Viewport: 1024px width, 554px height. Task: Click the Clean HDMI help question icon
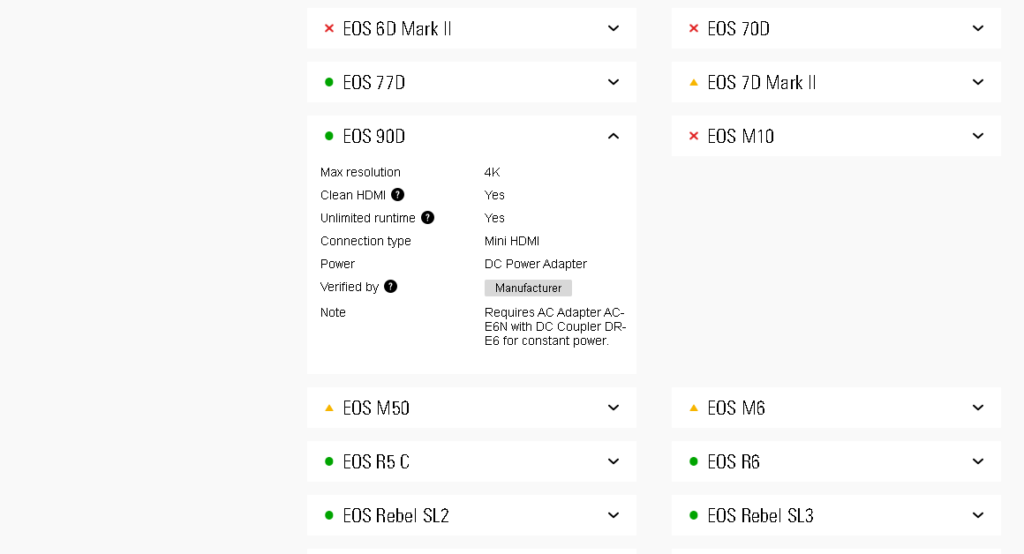398,195
